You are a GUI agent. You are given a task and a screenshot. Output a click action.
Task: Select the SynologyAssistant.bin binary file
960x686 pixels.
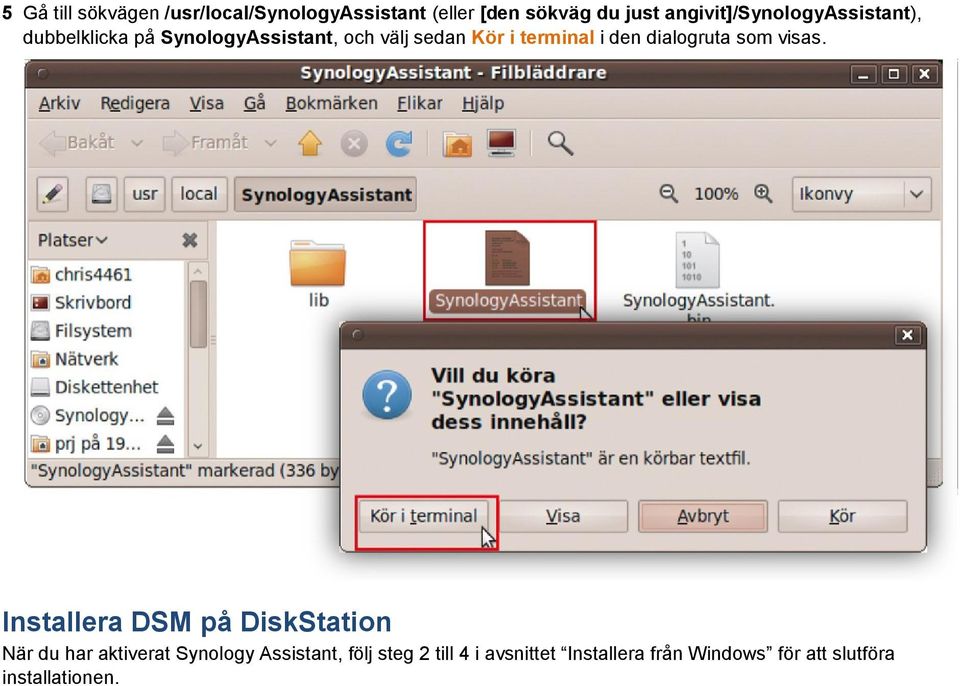pyautogui.click(x=698, y=274)
